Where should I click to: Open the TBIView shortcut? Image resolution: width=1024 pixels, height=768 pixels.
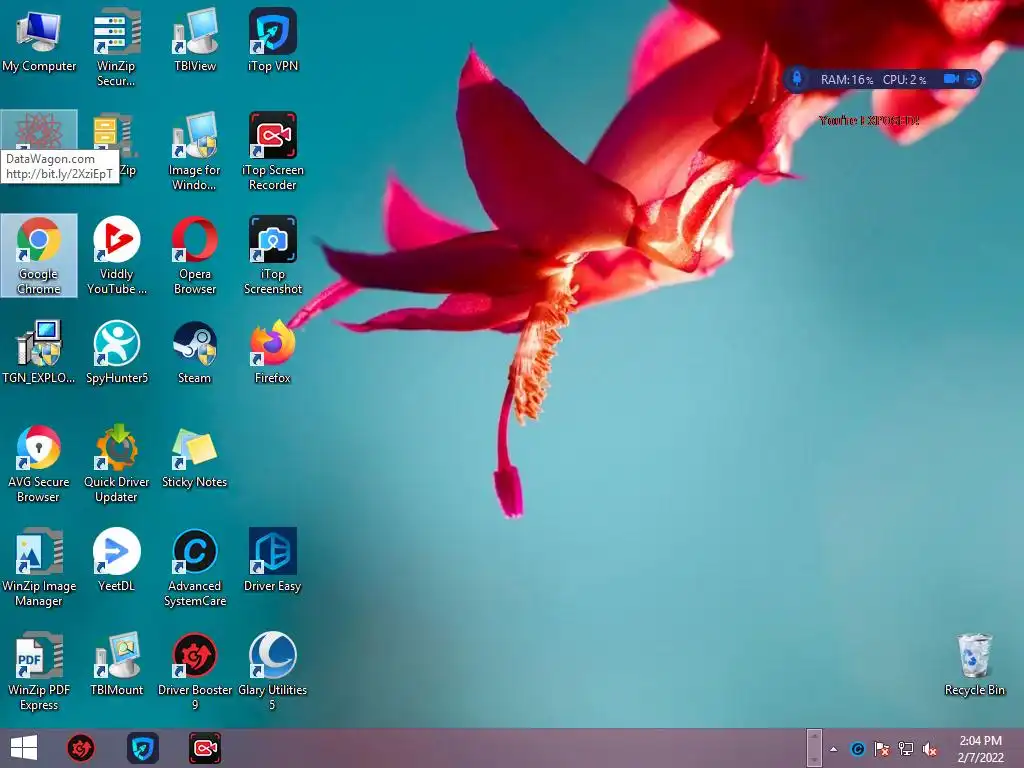pos(195,41)
